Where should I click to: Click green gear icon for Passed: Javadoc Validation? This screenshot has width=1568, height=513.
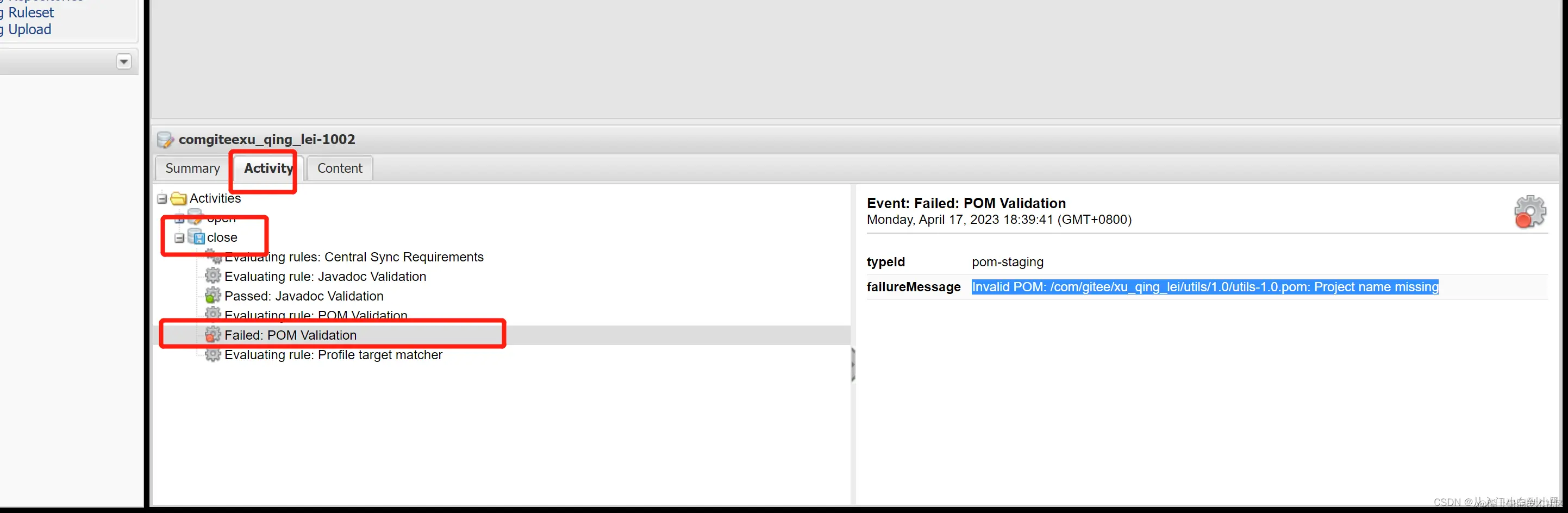click(213, 296)
